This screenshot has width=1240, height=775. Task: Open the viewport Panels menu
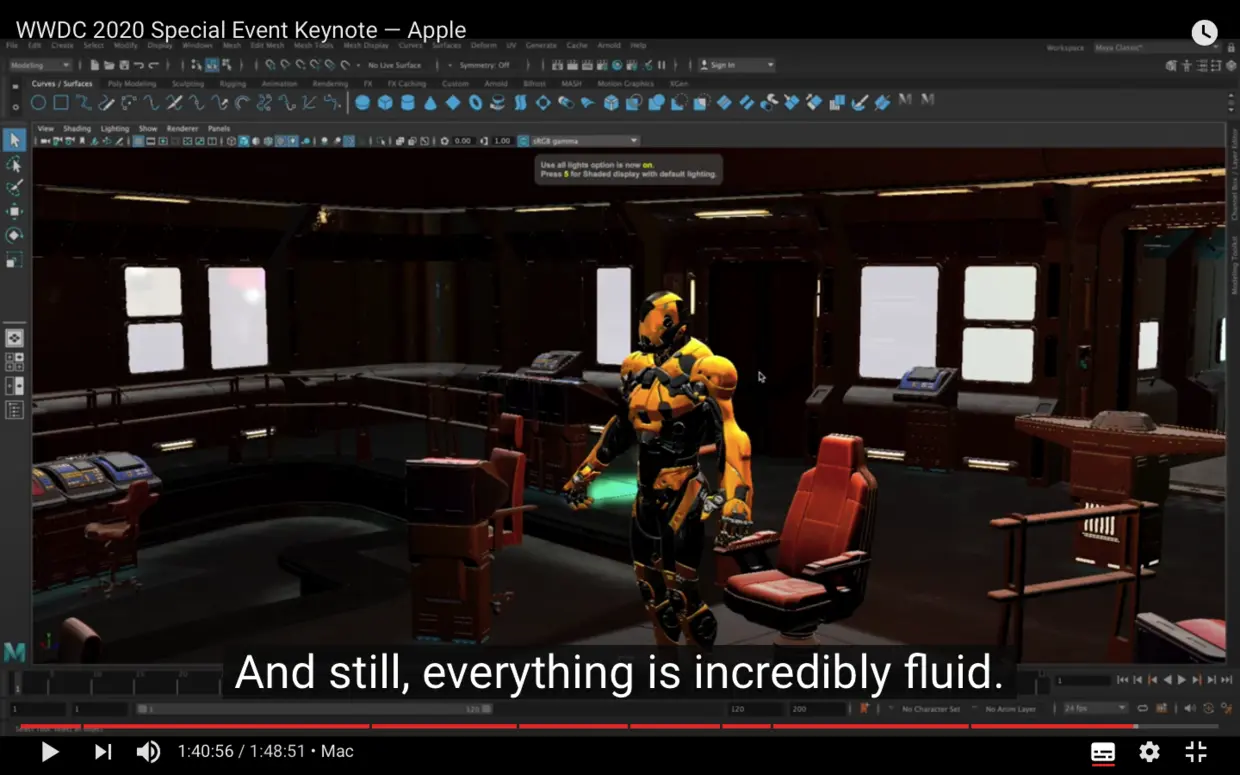(x=219, y=128)
